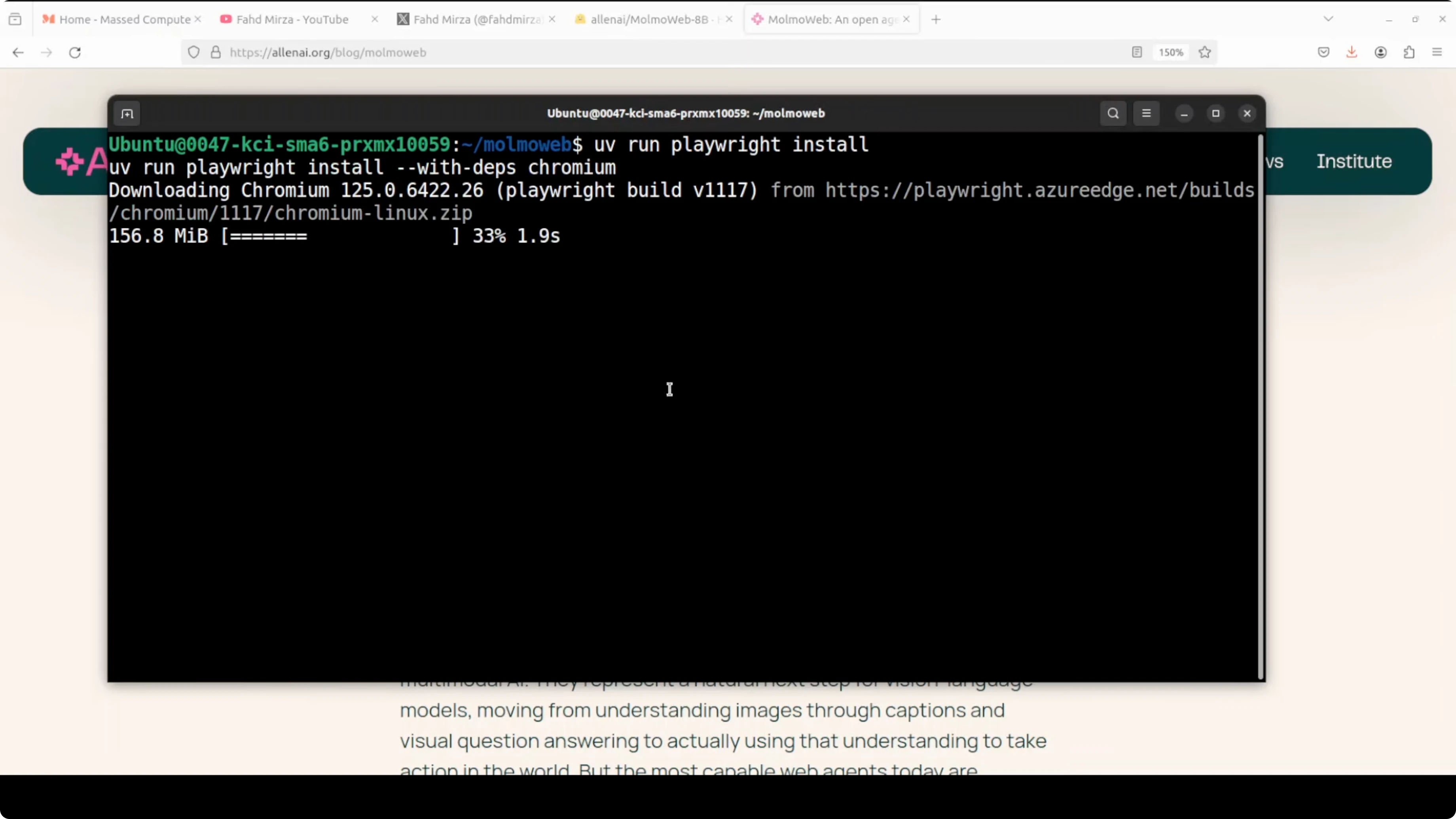Open a new browser tab
Image resolution: width=1456 pixels, height=819 pixels.
936,19
